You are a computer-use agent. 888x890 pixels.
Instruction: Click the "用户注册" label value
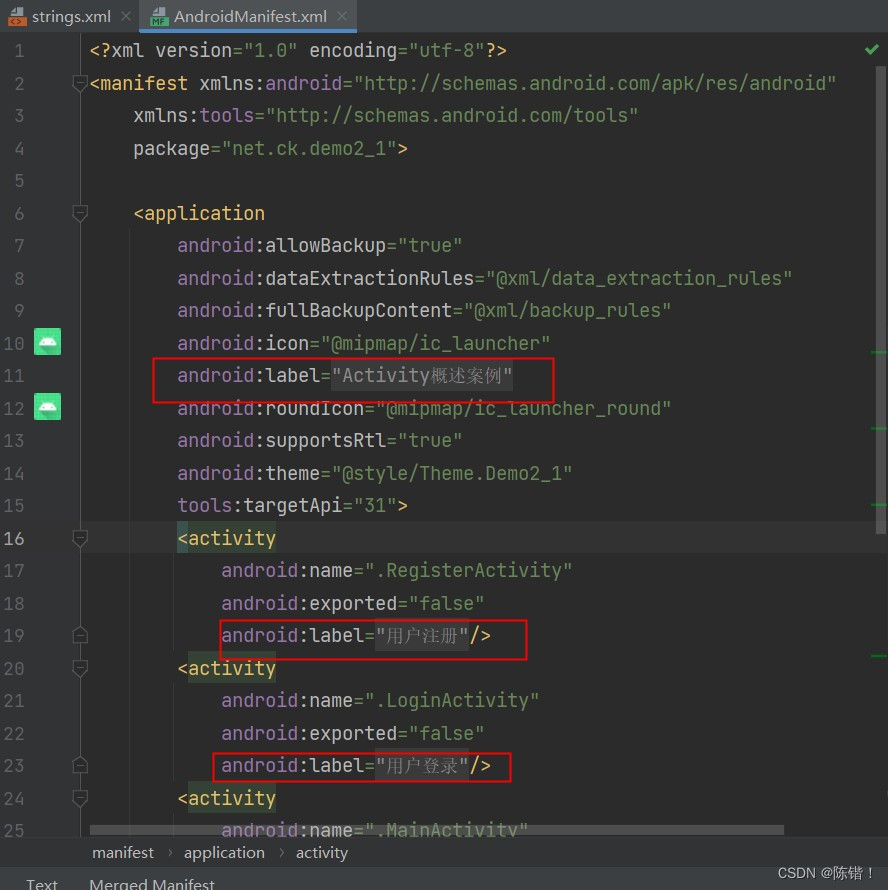(422, 635)
